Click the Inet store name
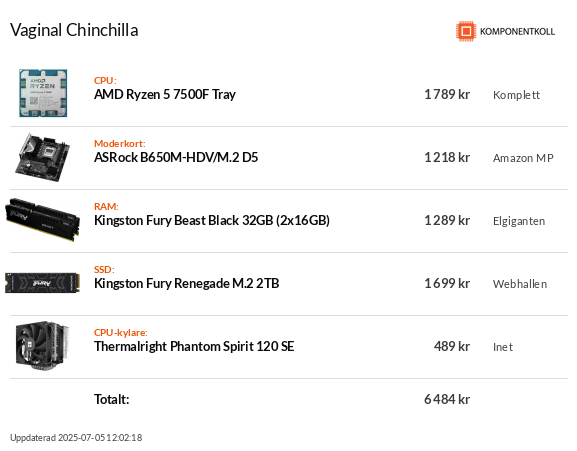 (x=503, y=347)
